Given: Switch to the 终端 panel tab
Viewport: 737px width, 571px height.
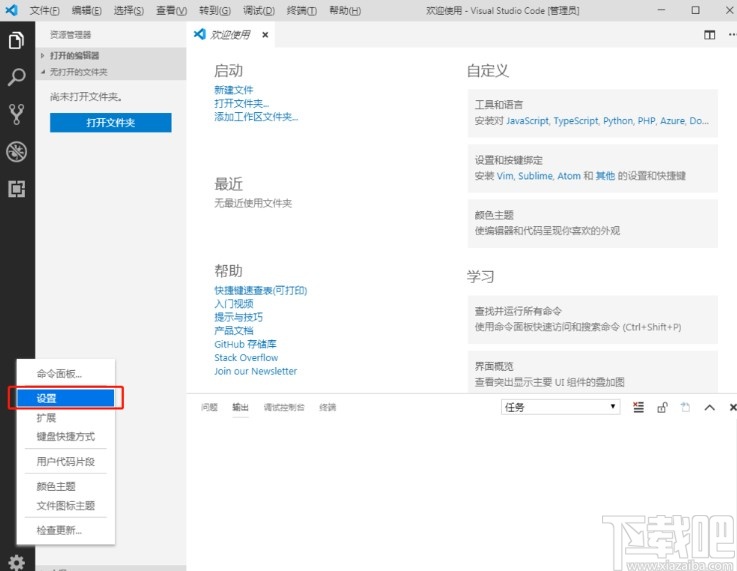Looking at the screenshot, I should pos(328,407).
